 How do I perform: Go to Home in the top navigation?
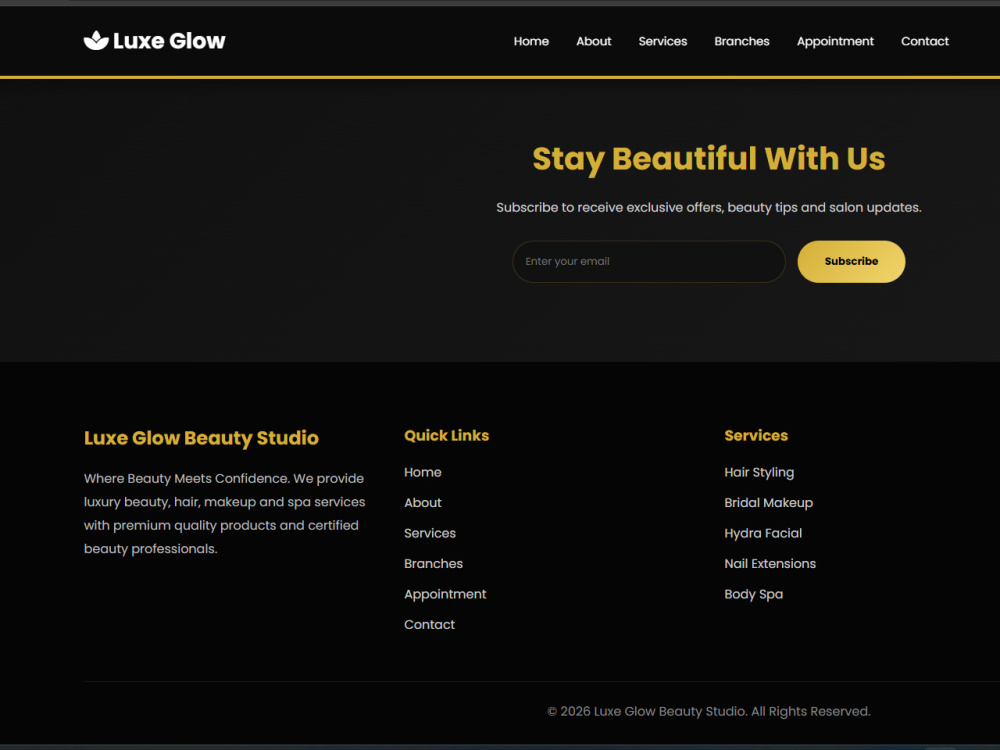(x=531, y=41)
